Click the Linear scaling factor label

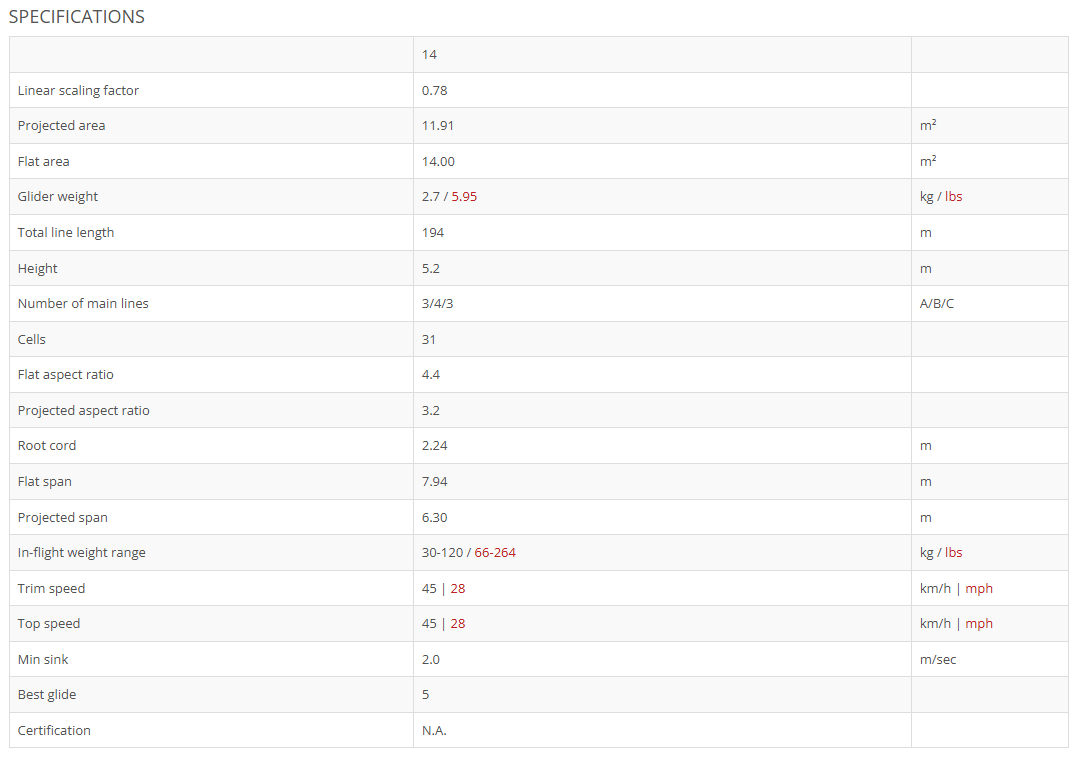[x=78, y=91]
